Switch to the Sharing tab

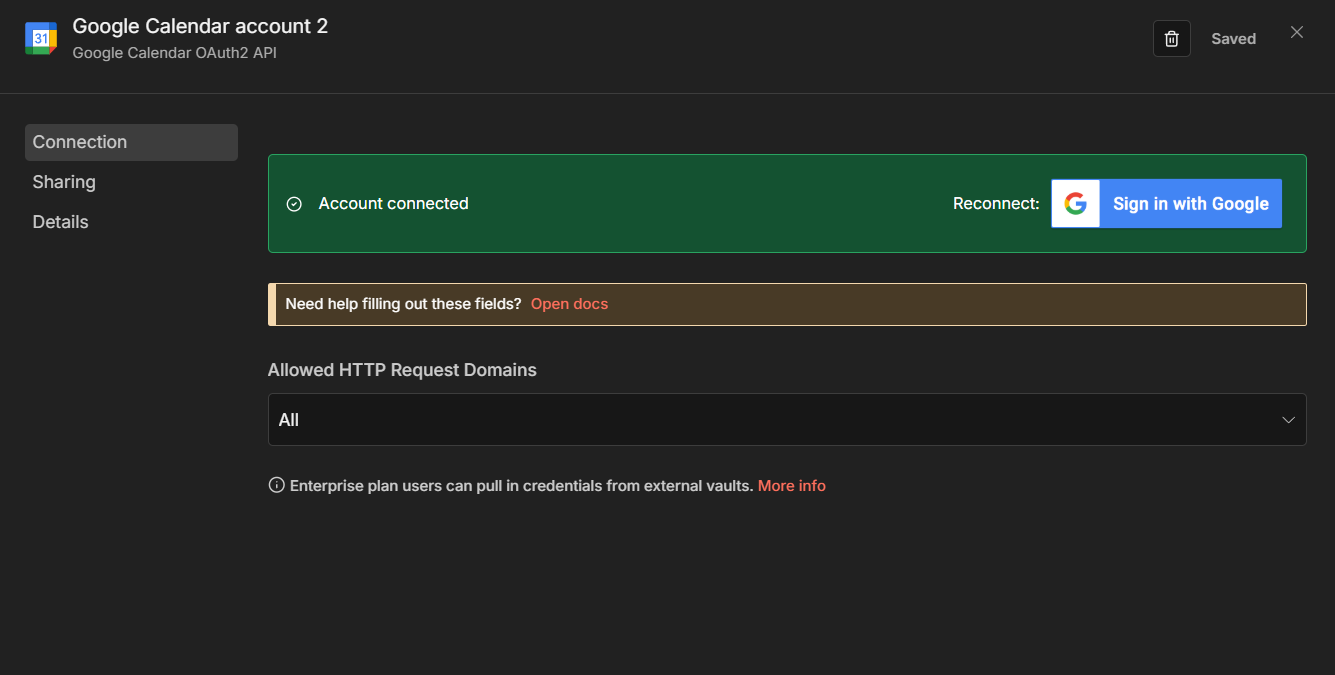click(x=64, y=182)
